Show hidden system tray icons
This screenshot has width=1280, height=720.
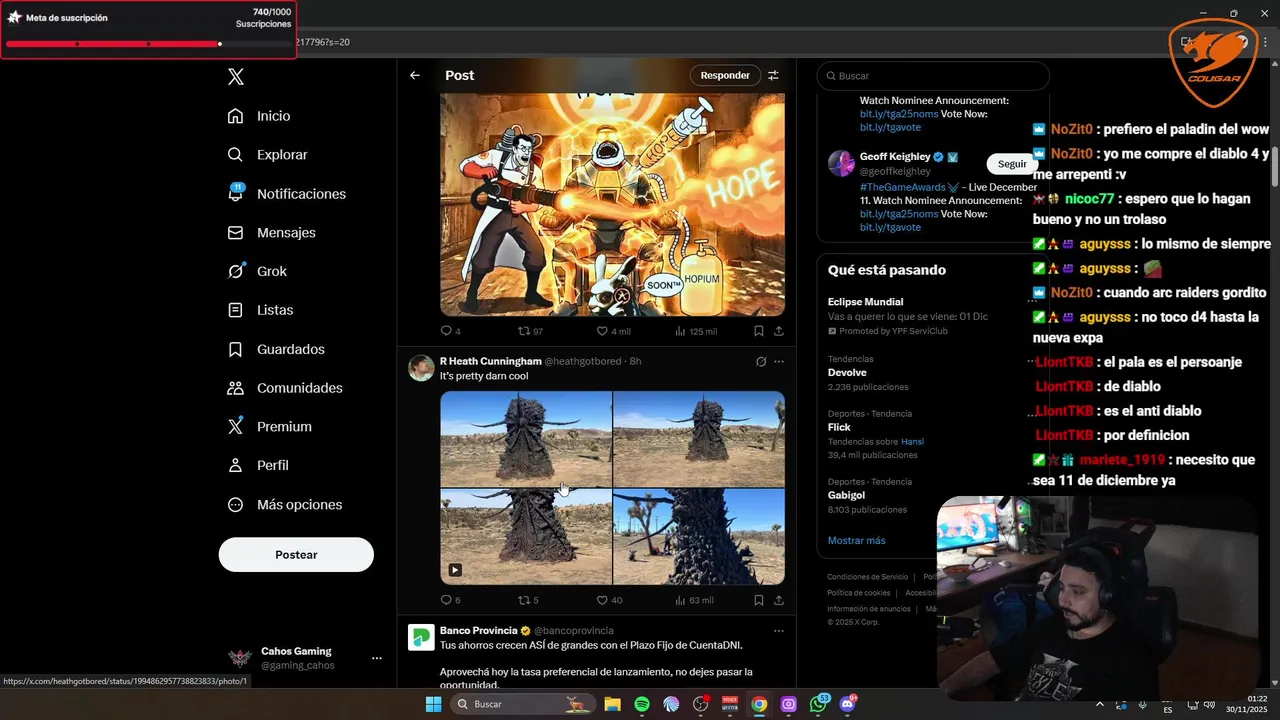[x=1100, y=704]
